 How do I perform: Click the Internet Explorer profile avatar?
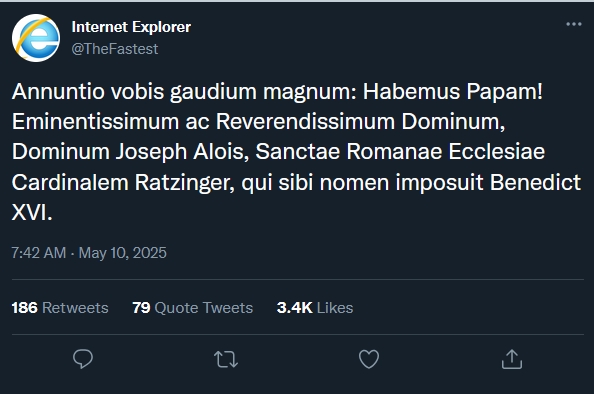pyautogui.click(x=36, y=38)
